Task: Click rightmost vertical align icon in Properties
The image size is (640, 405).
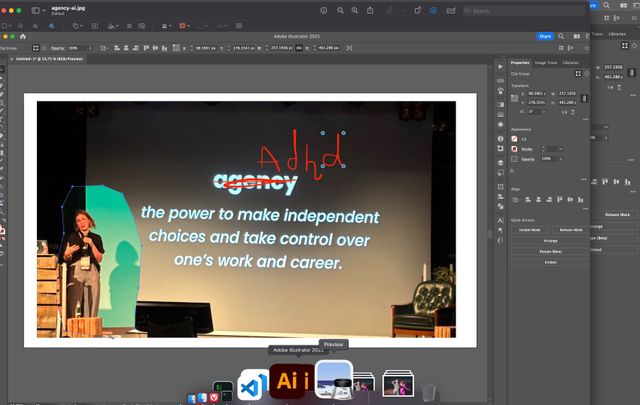Action: point(580,200)
